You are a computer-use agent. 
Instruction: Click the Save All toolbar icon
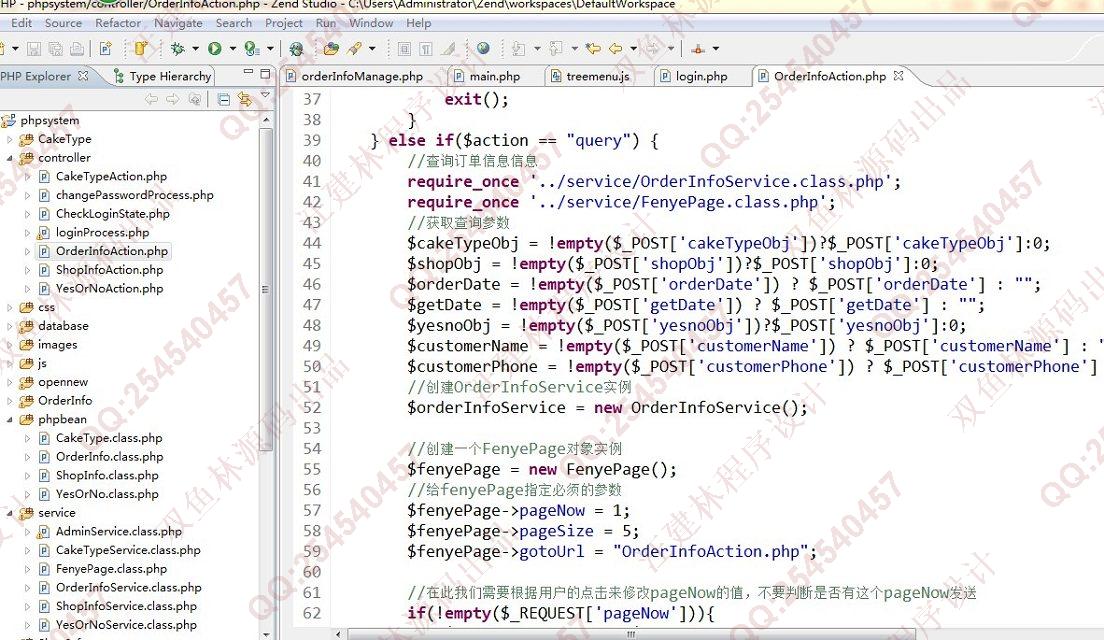[x=55, y=49]
